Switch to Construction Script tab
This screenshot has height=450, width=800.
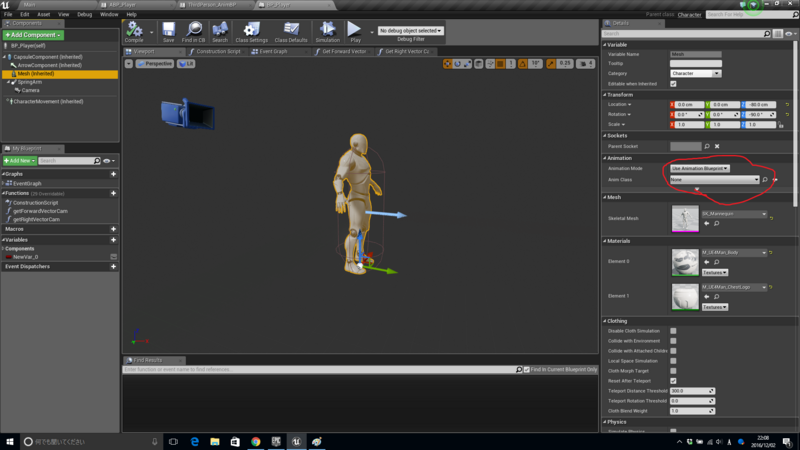point(218,52)
